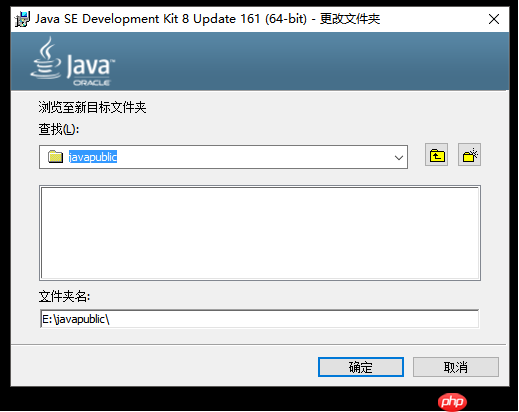Go up one folder level

tap(436, 155)
